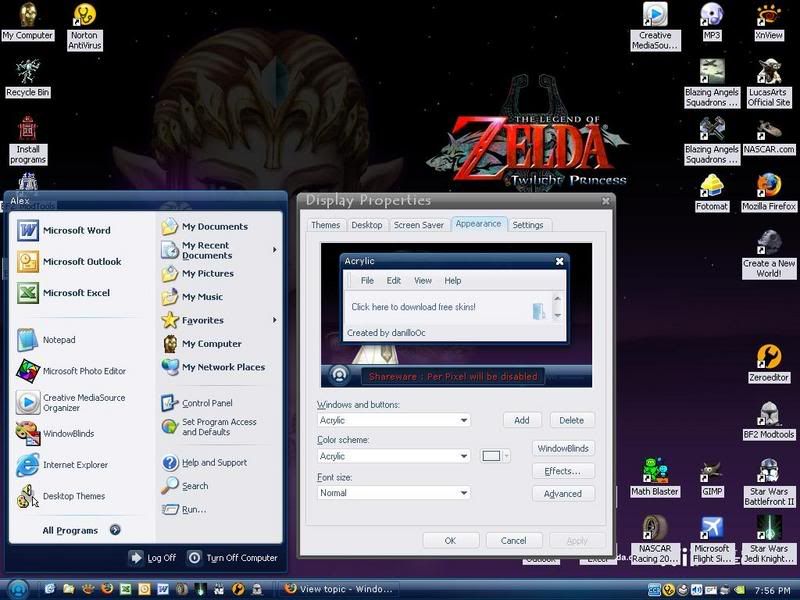Viewport: 800px width, 600px height.
Task: Open File menu in Acrylic preview
Action: tap(367, 281)
